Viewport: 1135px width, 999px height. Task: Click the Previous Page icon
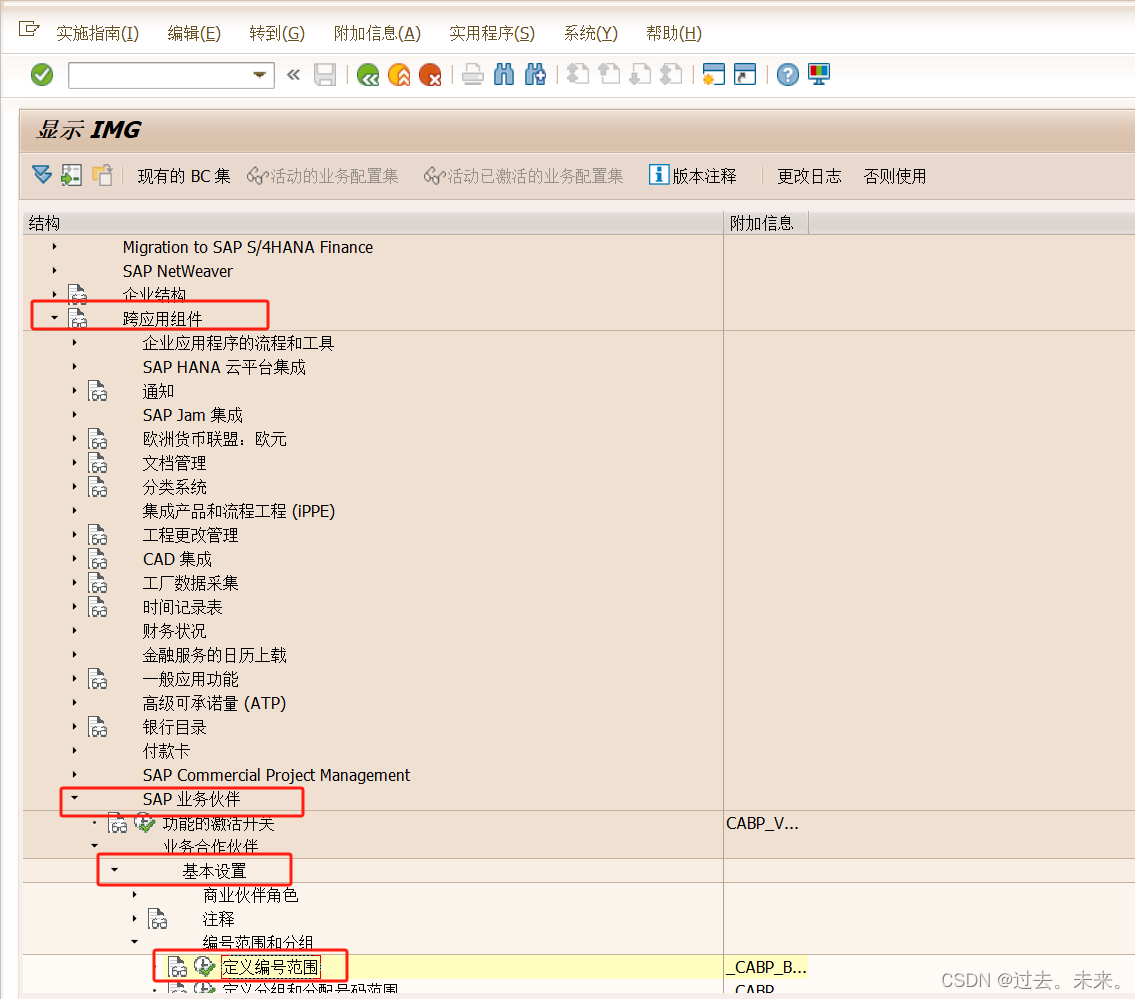(x=609, y=74)
